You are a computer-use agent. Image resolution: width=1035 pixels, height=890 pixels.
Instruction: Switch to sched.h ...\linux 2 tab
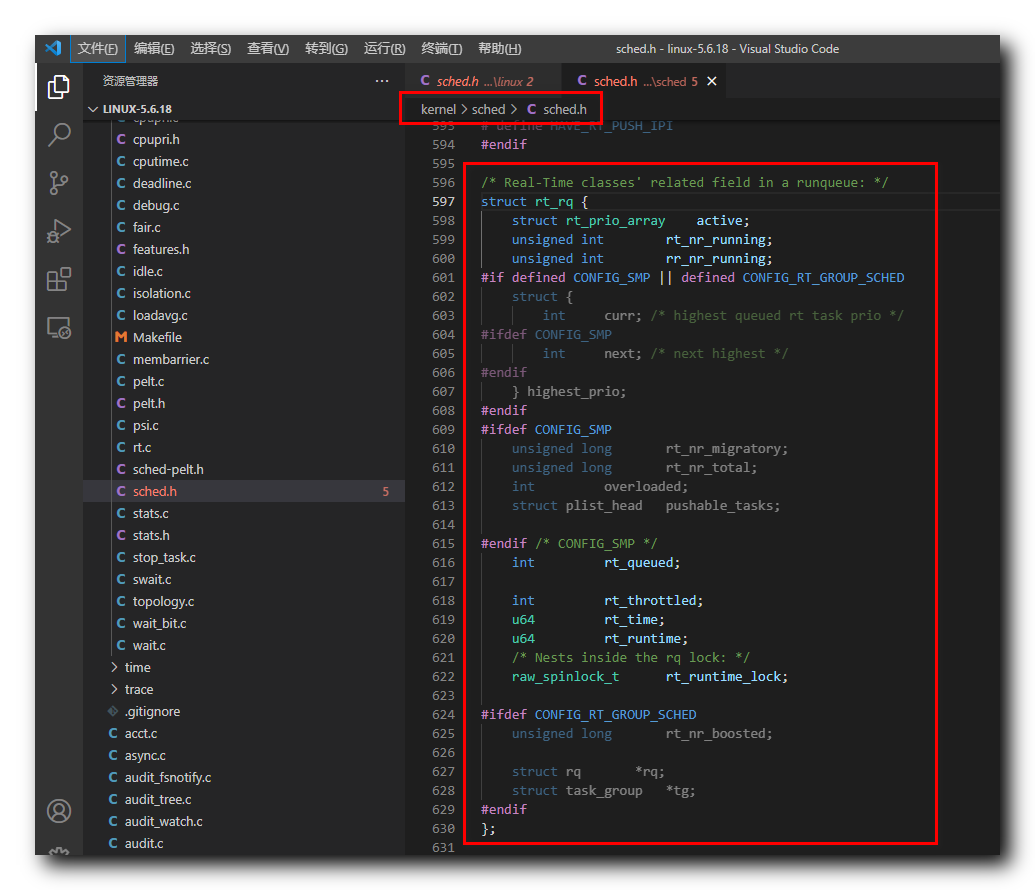[x=483, y=81]
